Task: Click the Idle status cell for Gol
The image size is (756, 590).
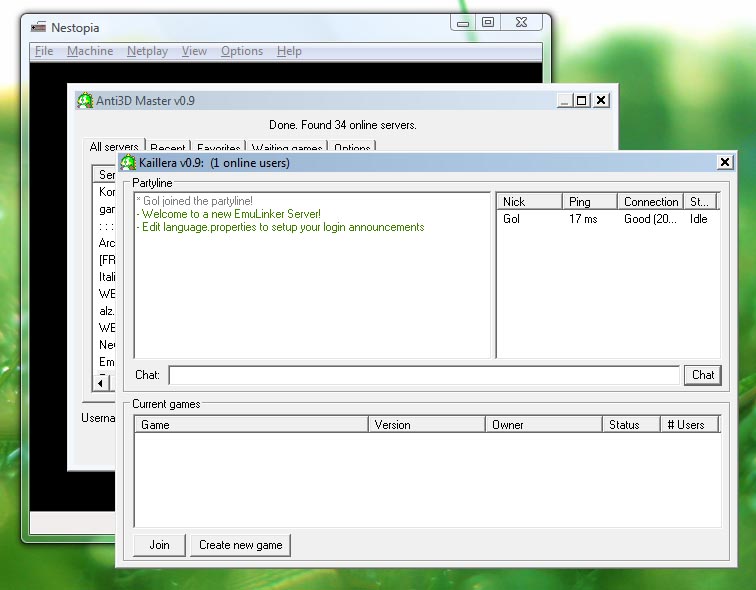Action: click(x=698, y=219)
